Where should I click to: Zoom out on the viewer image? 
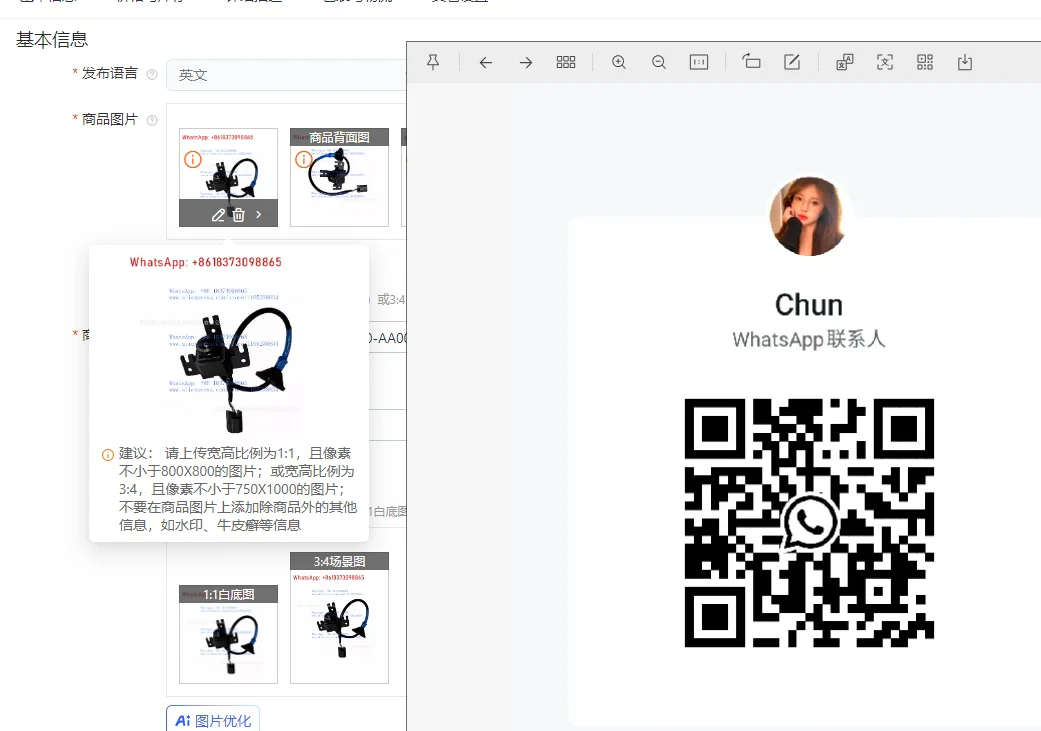(659, 62)
